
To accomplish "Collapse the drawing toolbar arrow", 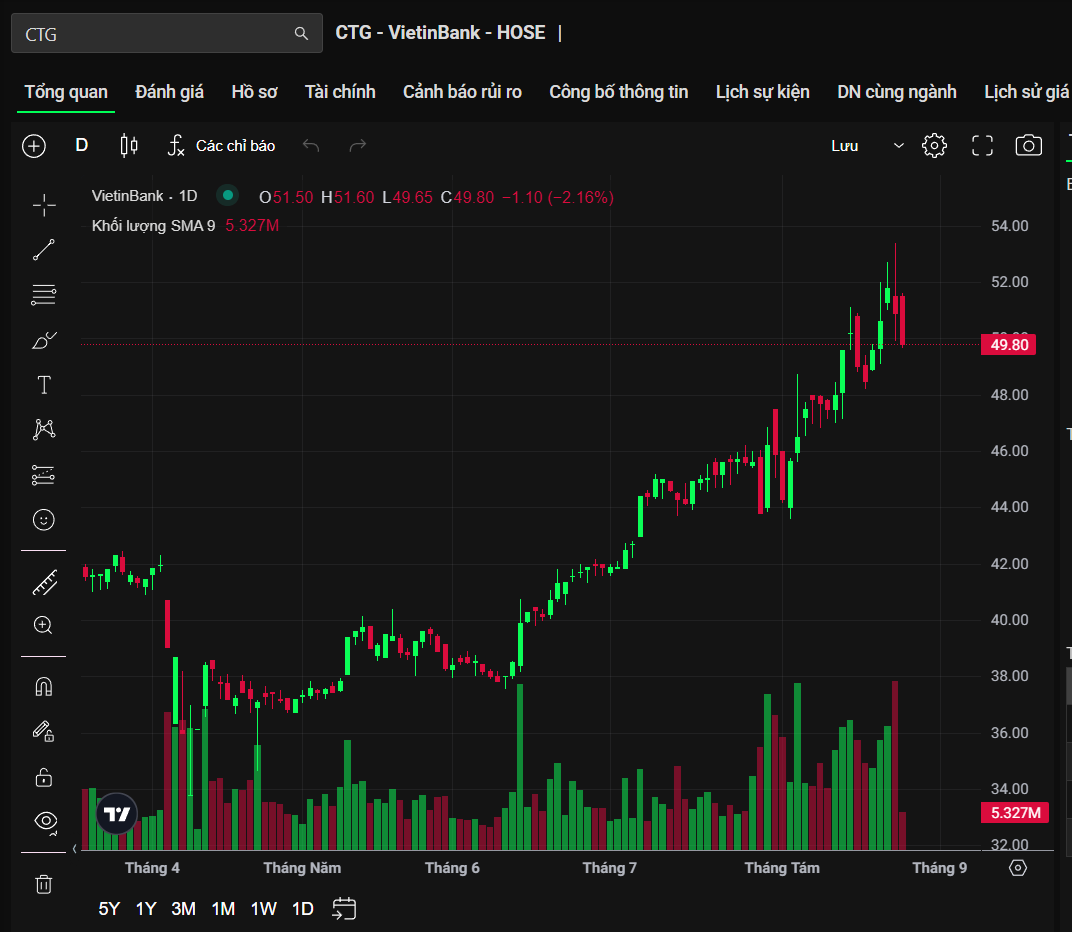I will click(75, 849).
